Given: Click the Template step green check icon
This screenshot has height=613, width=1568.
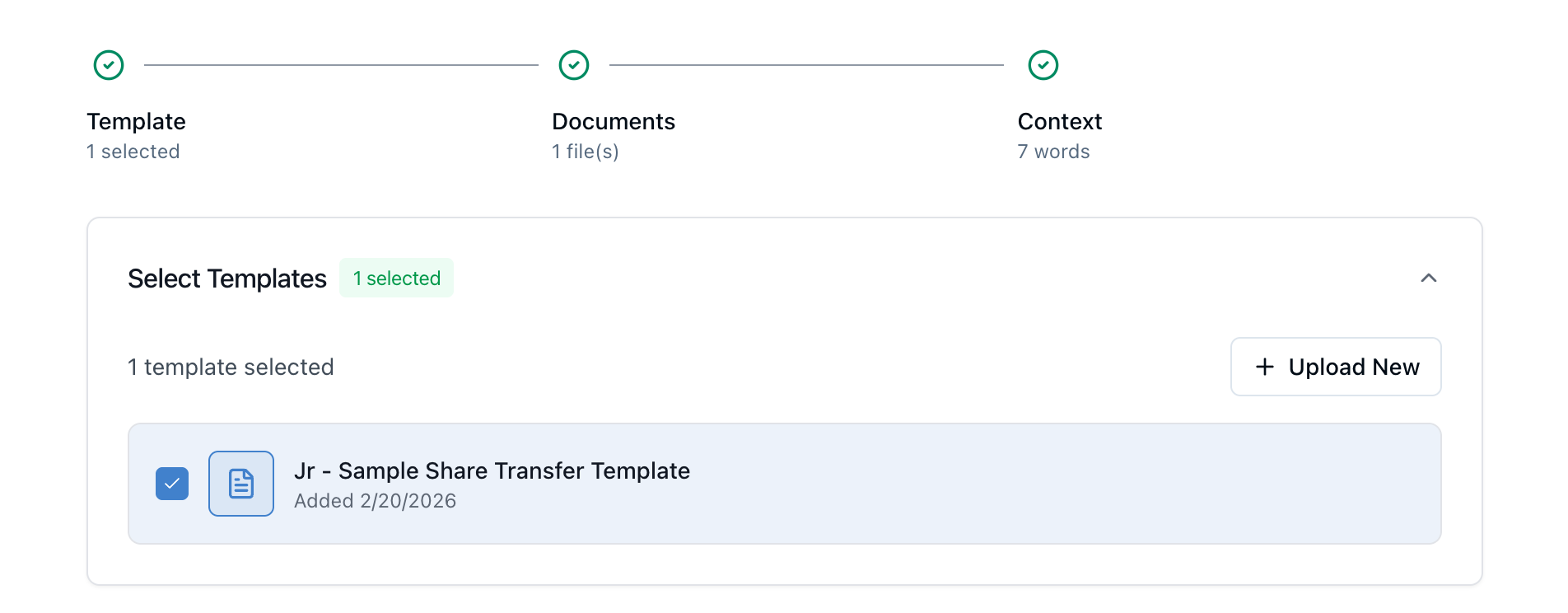Looking at the screenshot, I should [x=109, y=65].
